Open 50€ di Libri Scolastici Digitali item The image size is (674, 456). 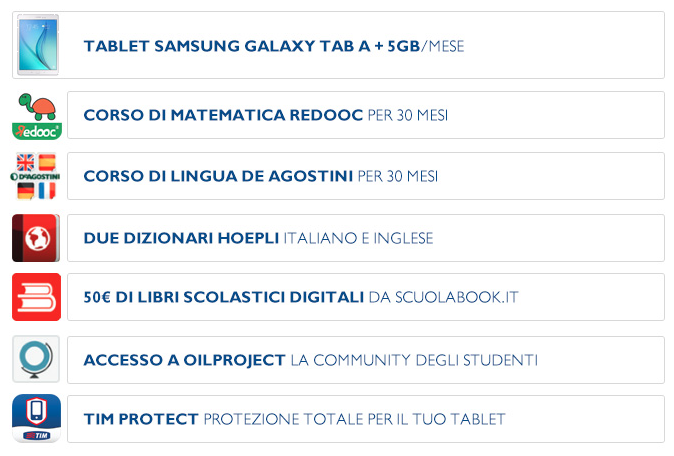[366, 297]
